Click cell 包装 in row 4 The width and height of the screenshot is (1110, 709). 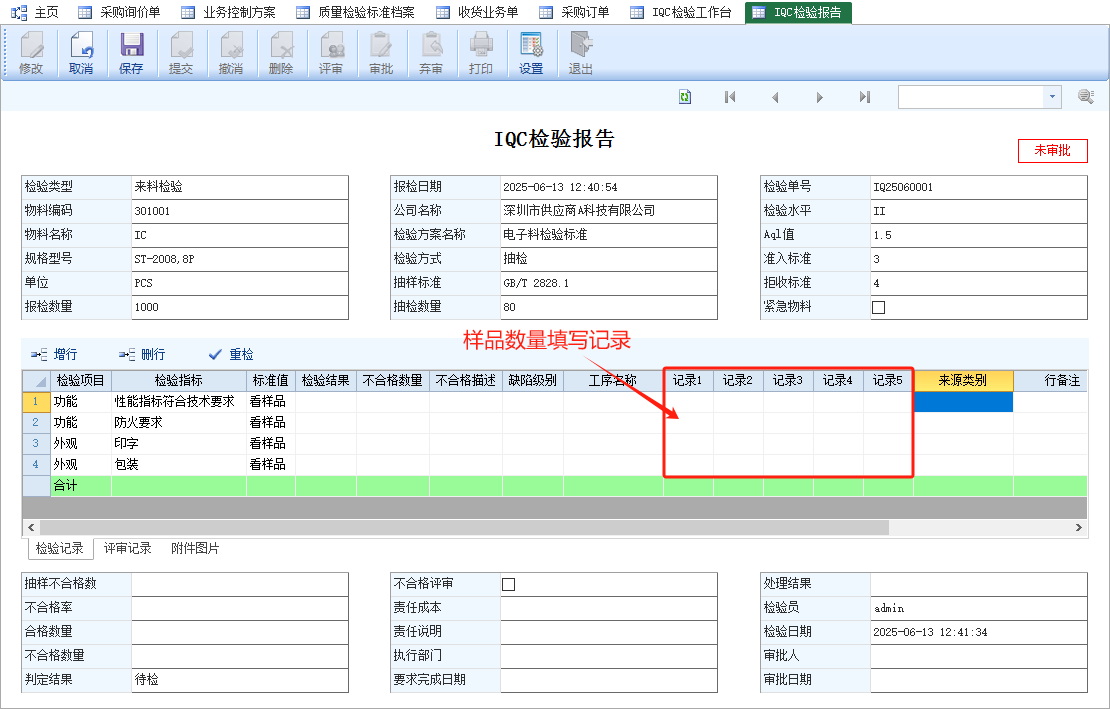178,465
